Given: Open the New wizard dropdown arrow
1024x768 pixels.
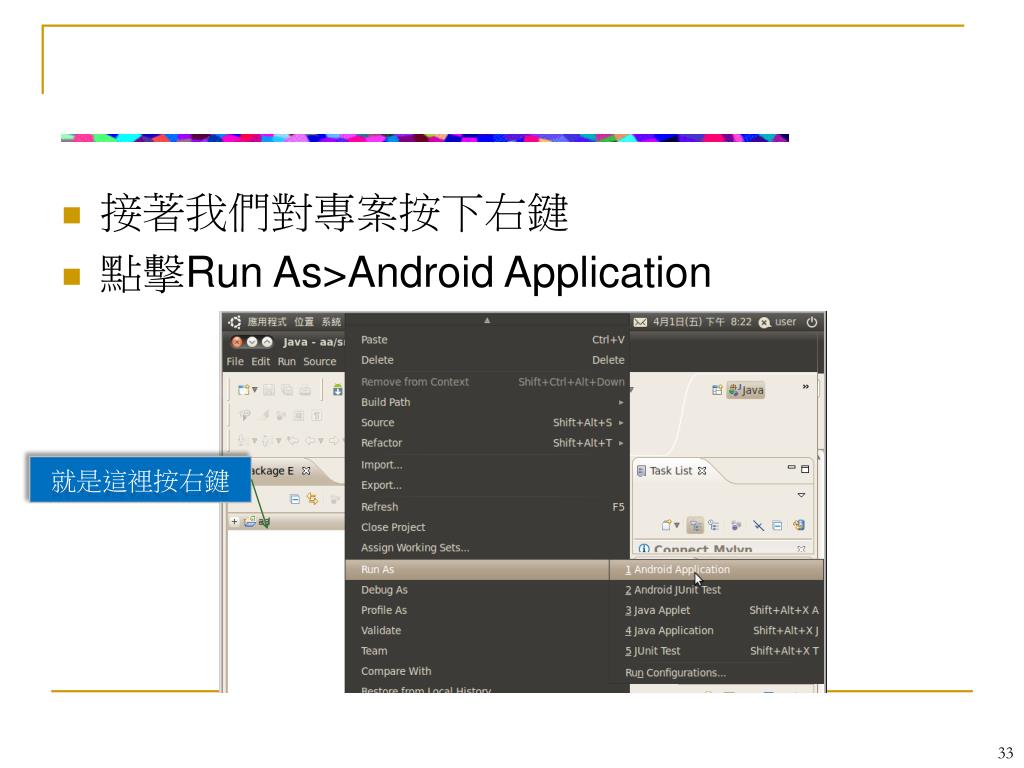Looking at the screenshot, I should (x=255, y=390).
